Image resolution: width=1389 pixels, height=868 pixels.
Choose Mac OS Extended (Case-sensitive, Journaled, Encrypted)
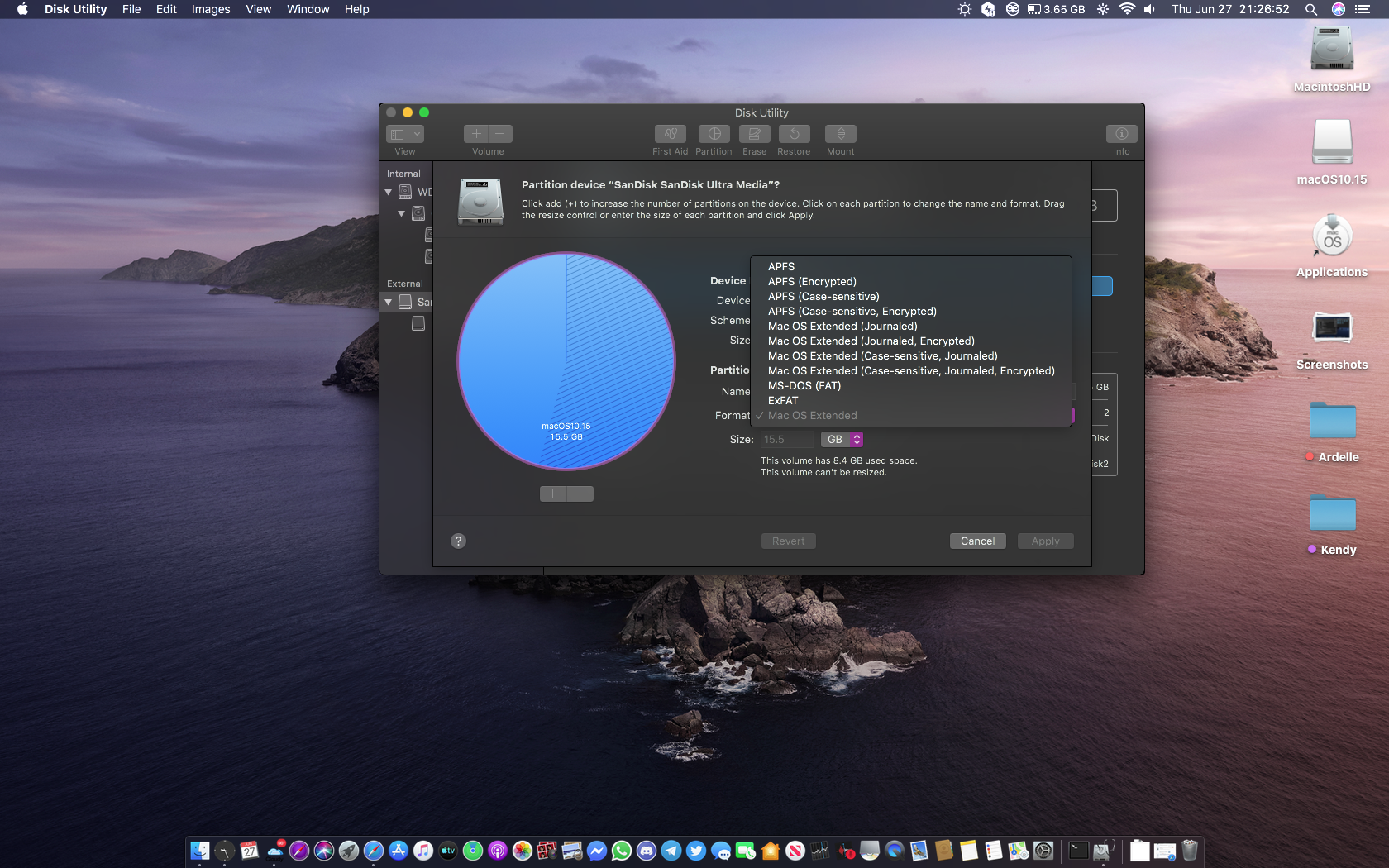click(x=911, y=370)
